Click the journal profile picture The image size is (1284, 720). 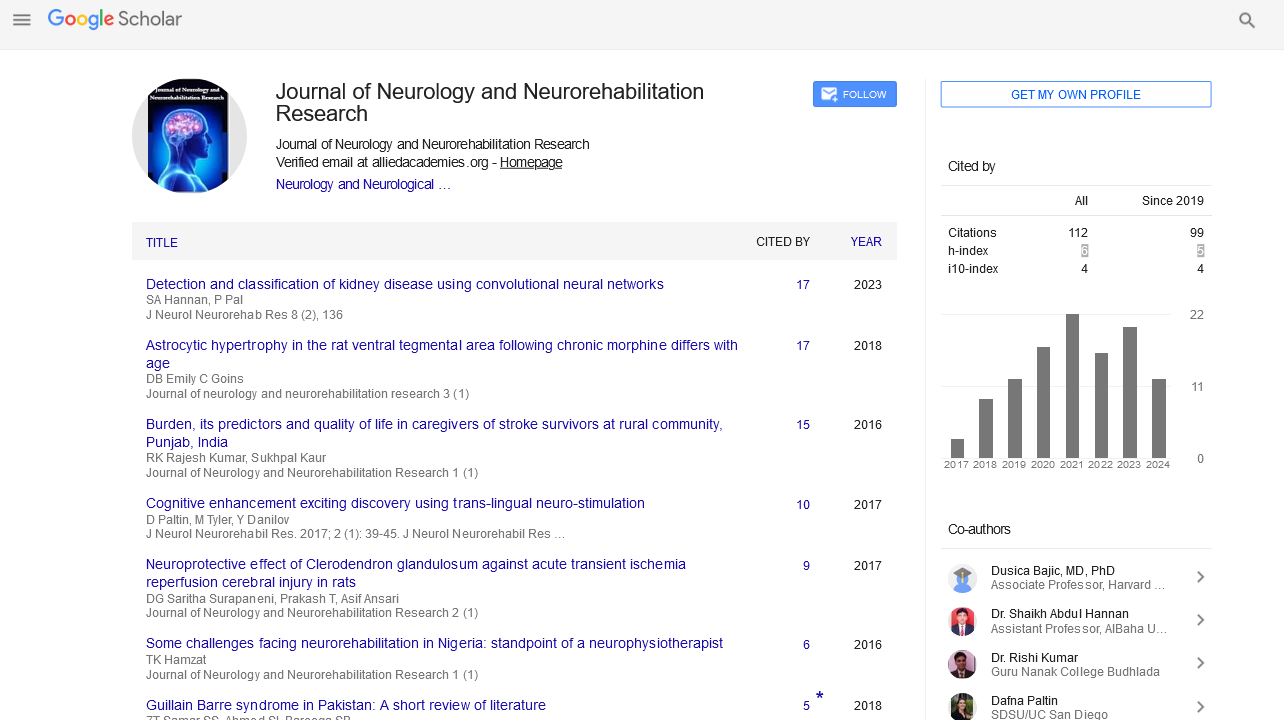click(x=189, y=136)
